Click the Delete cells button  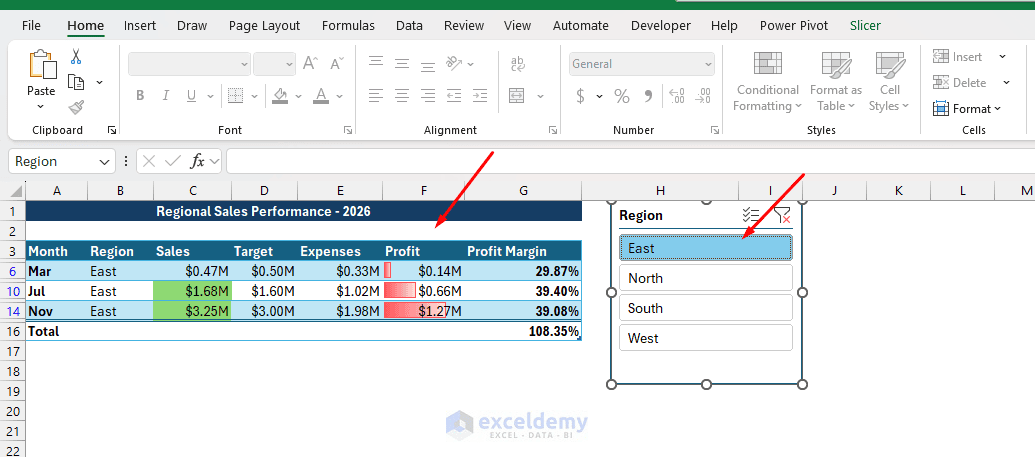pyautogui.click(x=960, y=83)
